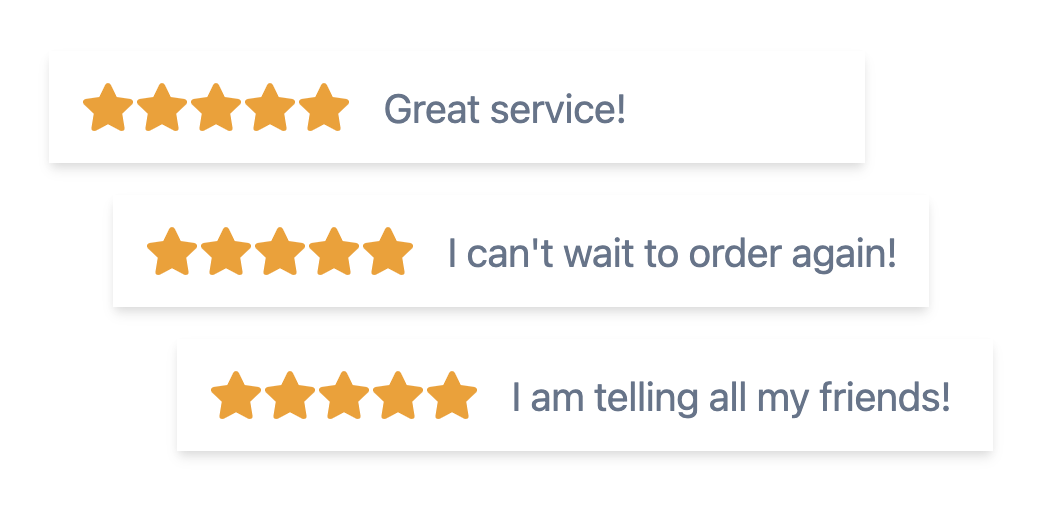
Task: Click the fifth star next to "Great service!"
Action: point(324,108)
